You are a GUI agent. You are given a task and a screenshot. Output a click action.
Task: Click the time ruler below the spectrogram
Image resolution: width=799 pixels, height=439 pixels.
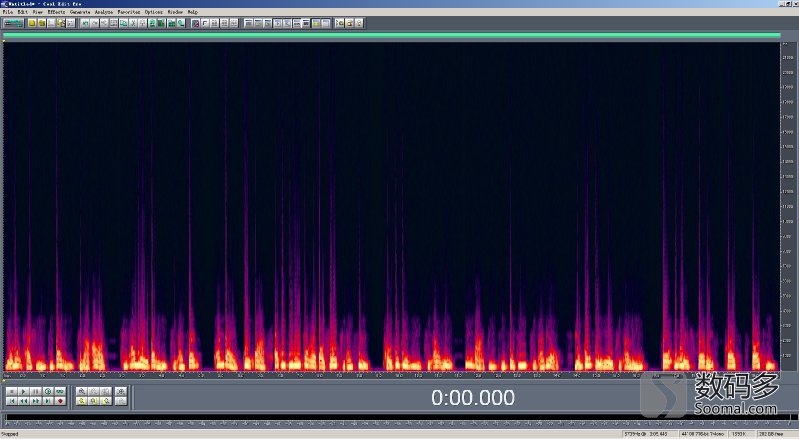click(x=391, y=375)
